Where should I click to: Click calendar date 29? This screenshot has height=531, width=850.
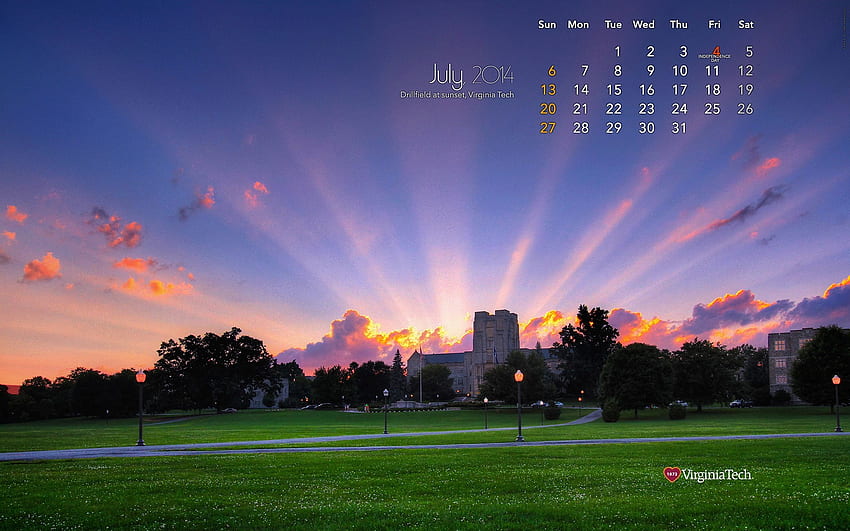click(614, 128)
